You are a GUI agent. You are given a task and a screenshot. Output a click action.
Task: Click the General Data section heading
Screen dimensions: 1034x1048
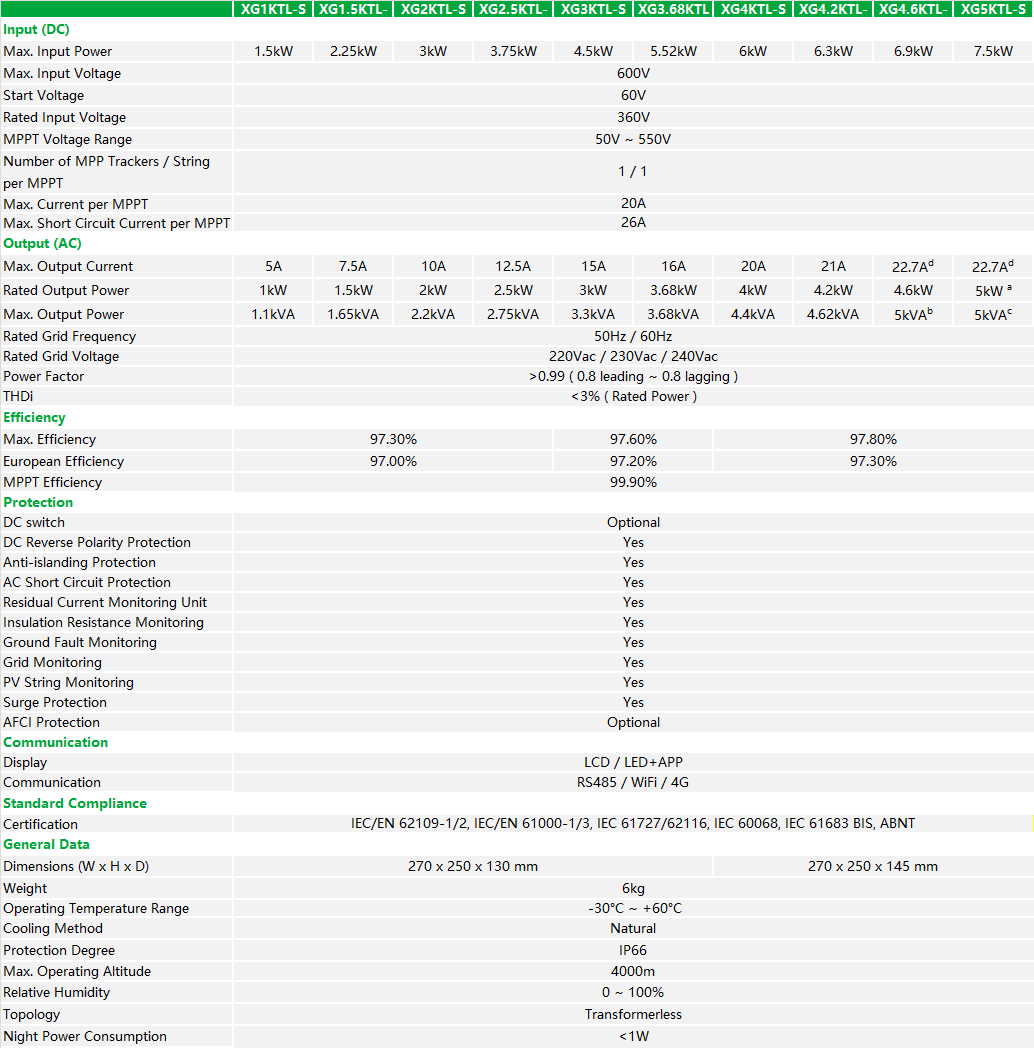point(46,845)
